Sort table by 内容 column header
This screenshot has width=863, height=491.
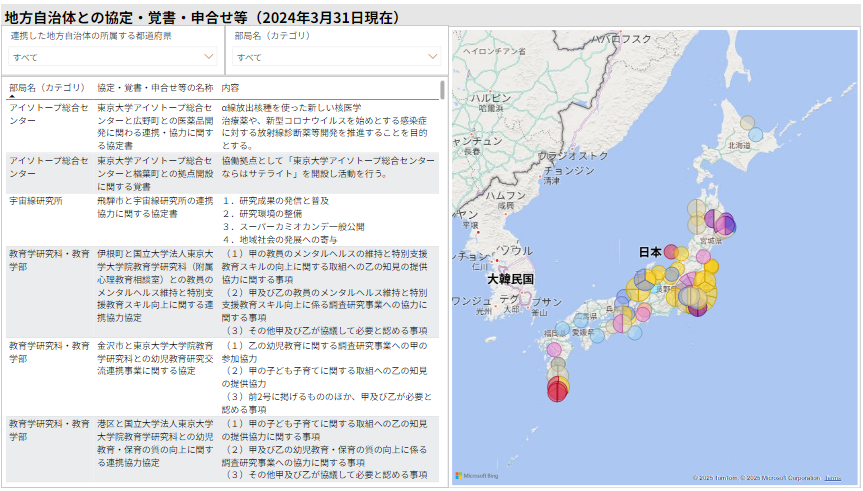(231, 88)
